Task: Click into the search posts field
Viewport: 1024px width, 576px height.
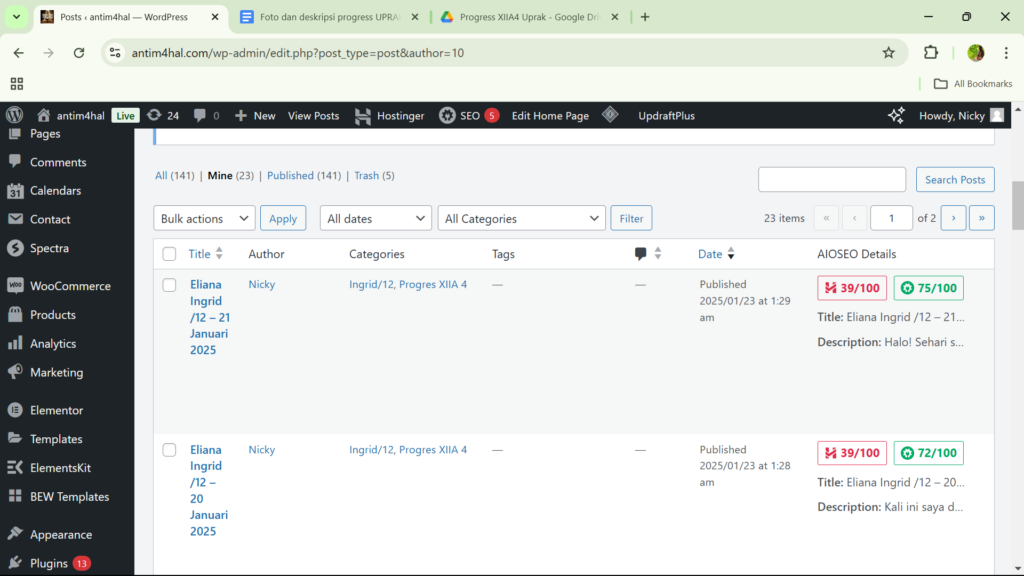Action: pyautogui.click(x=831, y=180)
